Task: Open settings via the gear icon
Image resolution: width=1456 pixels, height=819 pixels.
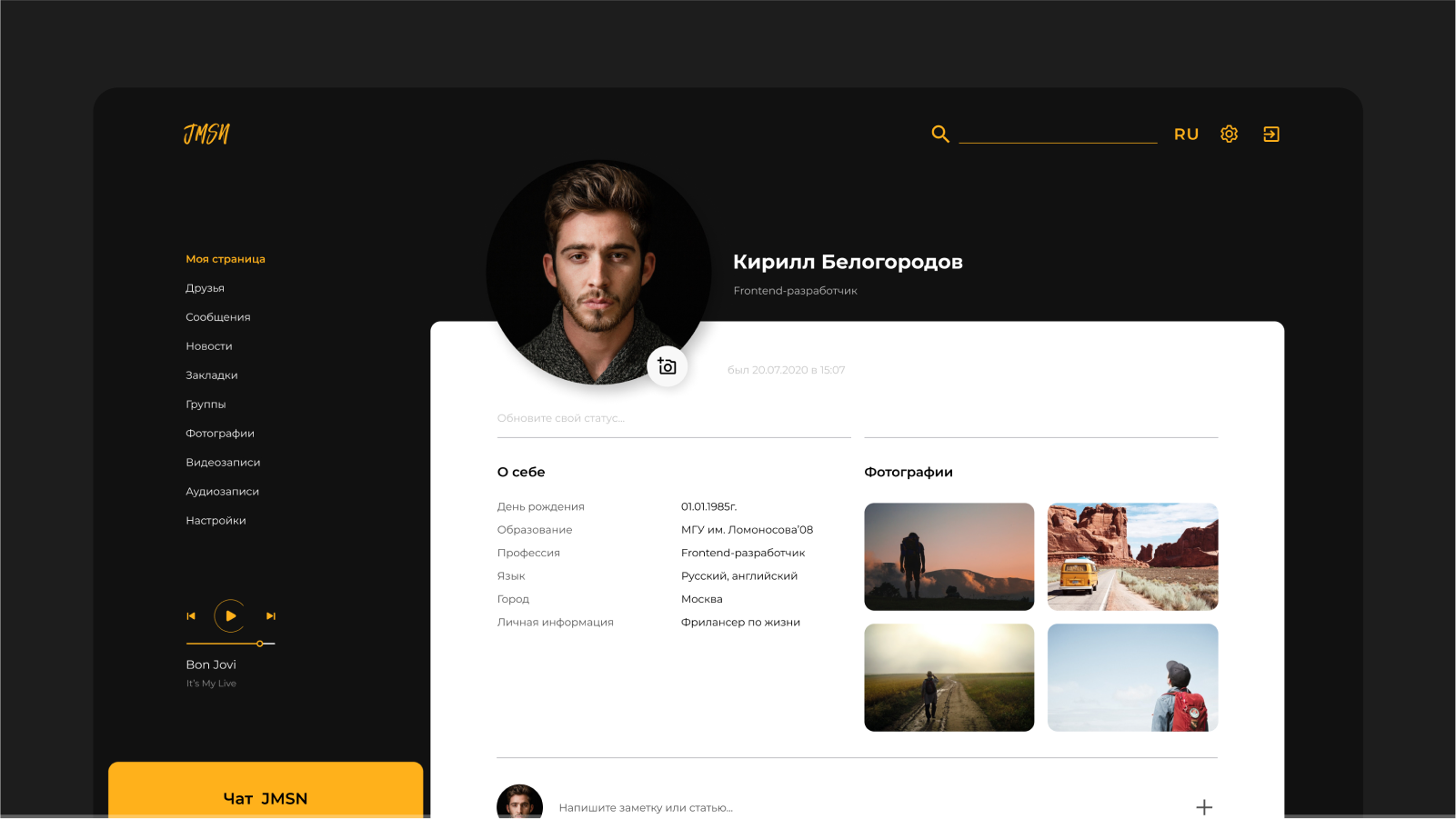Action: tap(1229, 135)
